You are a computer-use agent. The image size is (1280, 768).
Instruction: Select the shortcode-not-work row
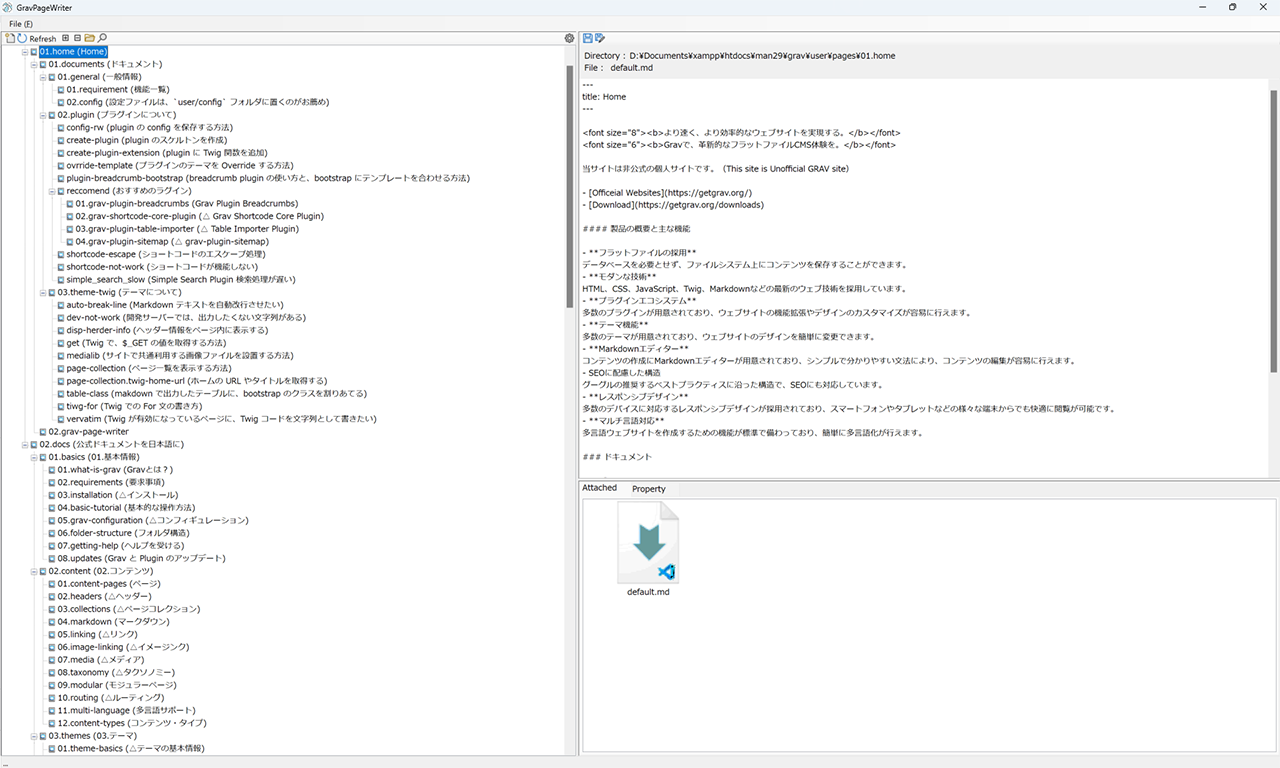pyautogui.click(x=162, y=267)
